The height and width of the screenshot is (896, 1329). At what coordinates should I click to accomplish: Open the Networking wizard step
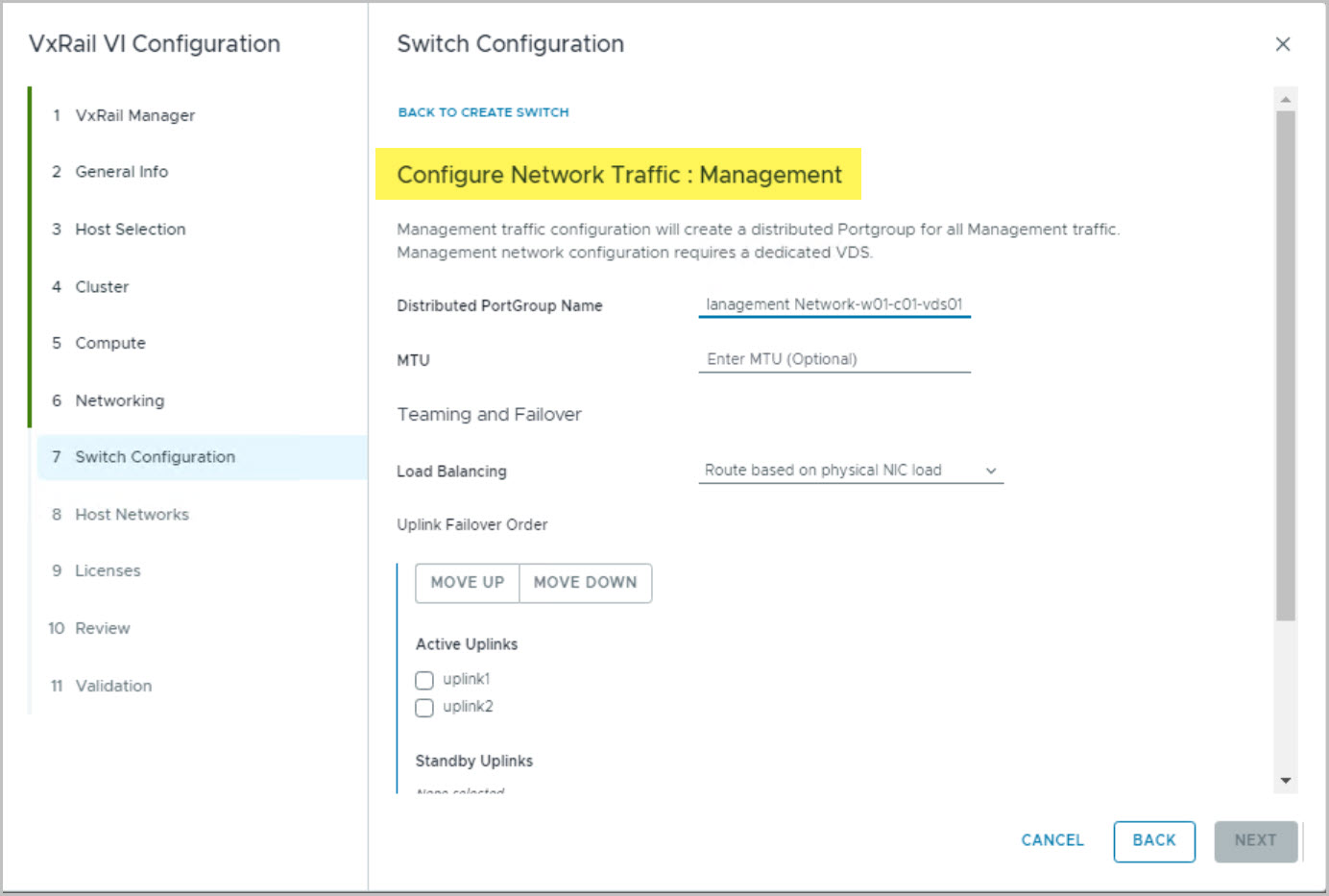[119, 400]
